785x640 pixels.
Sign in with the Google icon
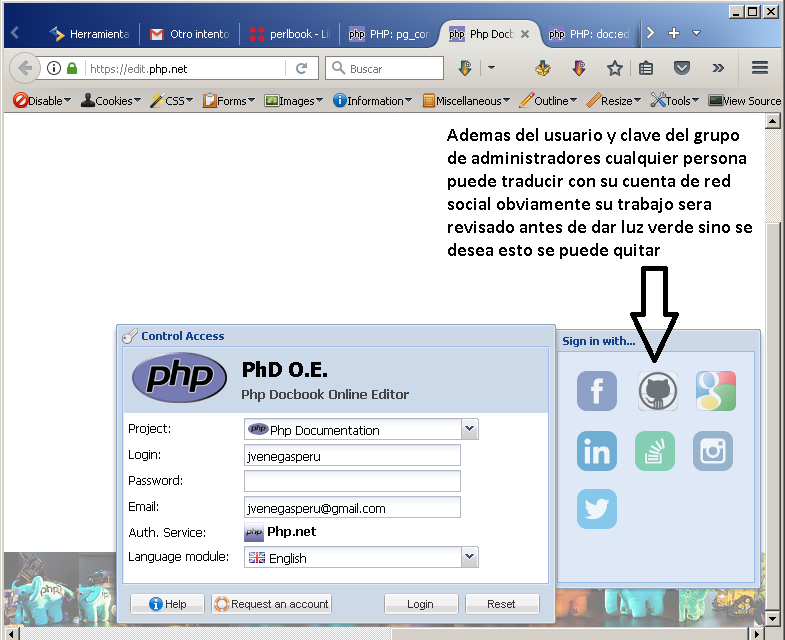click(x=716, y=391)
